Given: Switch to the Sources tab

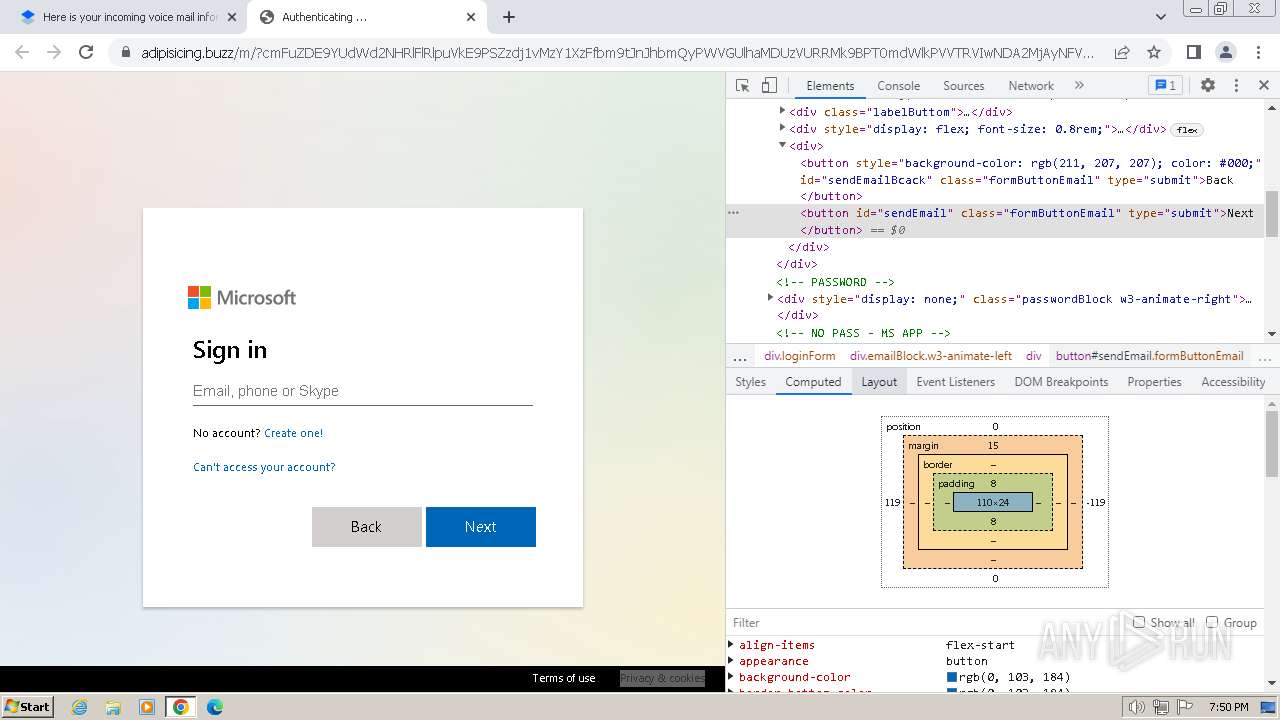Looking at the screenshot, I should tap(964, 86).
